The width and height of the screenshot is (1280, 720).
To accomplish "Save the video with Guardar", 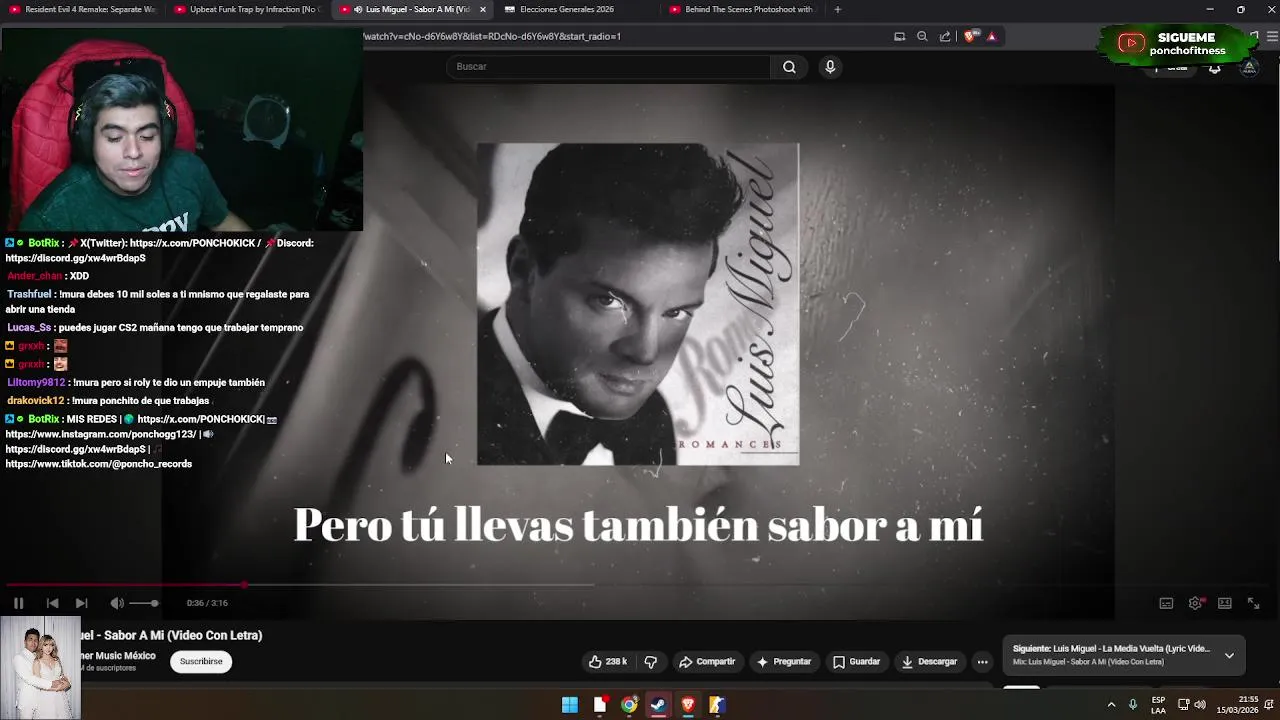I will pyautogui.click(x=857, y=662).
